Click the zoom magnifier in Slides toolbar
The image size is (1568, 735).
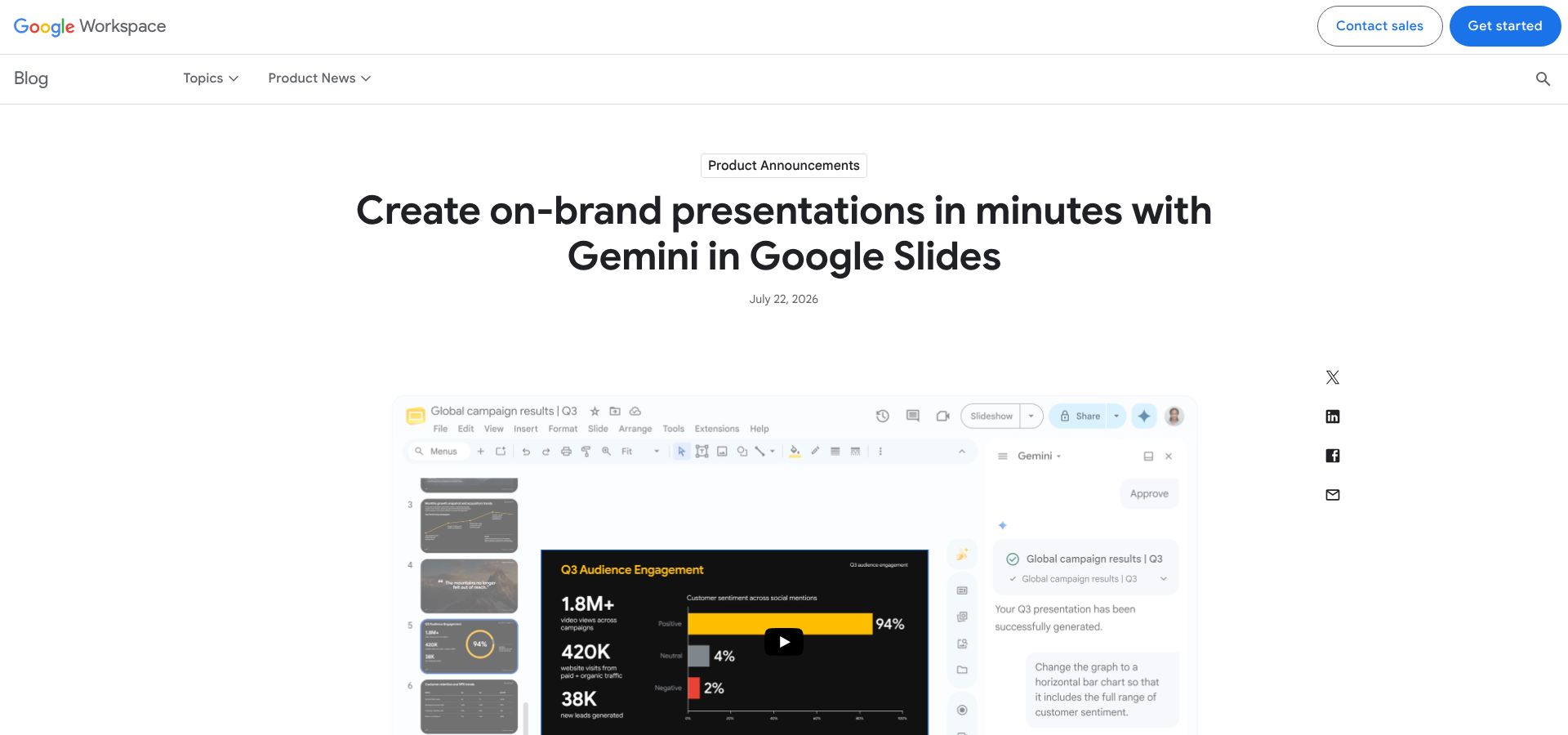pos(606,452)
